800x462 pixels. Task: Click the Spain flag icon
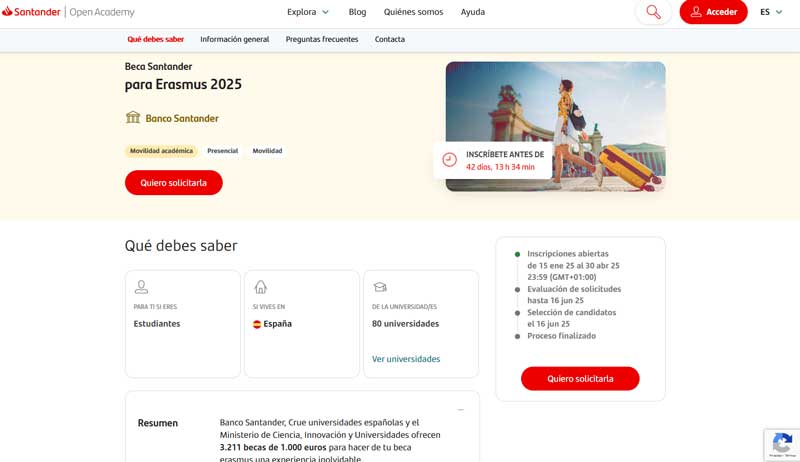click(257, 324)
